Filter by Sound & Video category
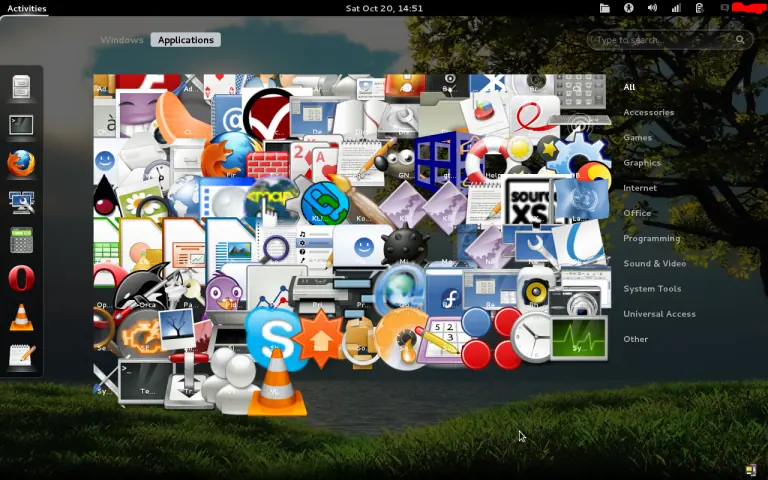The height and width of the screenshot is (480, 768). tap(655, 264)
